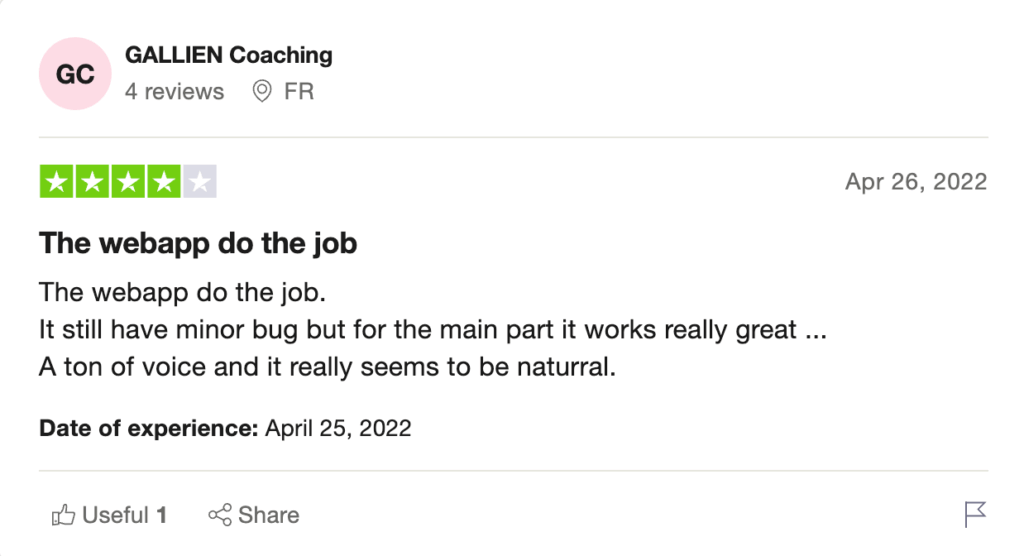Open the review titled 'The webapp do the job'
This screenshot has height=556, width=1024.
click(x=198, y=242)
